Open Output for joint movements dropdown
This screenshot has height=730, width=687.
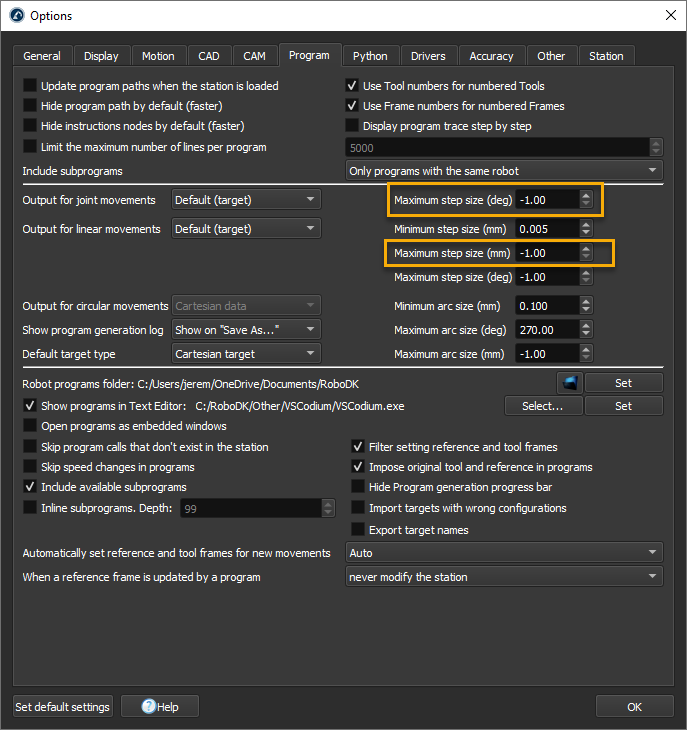[x=246, y=200]
